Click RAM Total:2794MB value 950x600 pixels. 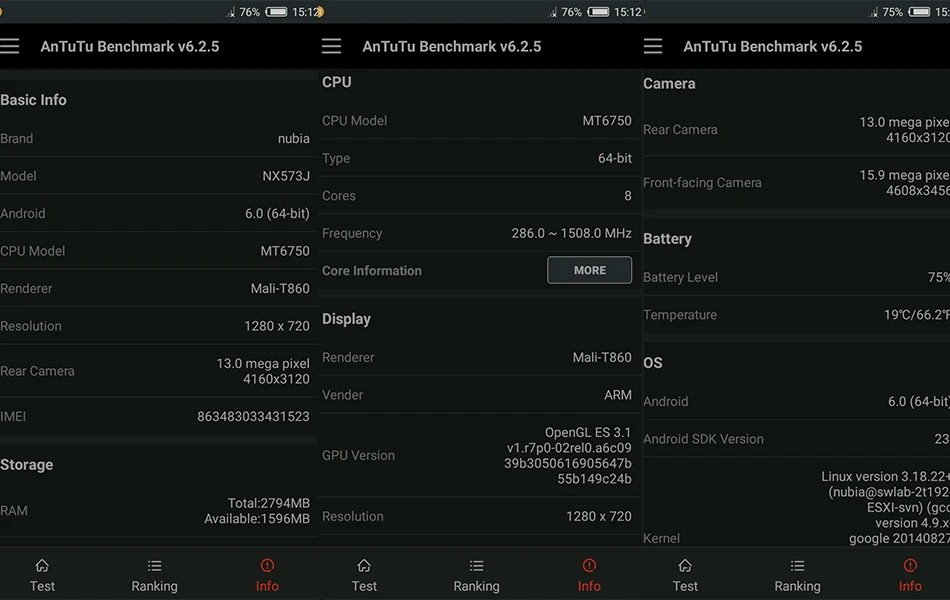coord(268,503)
